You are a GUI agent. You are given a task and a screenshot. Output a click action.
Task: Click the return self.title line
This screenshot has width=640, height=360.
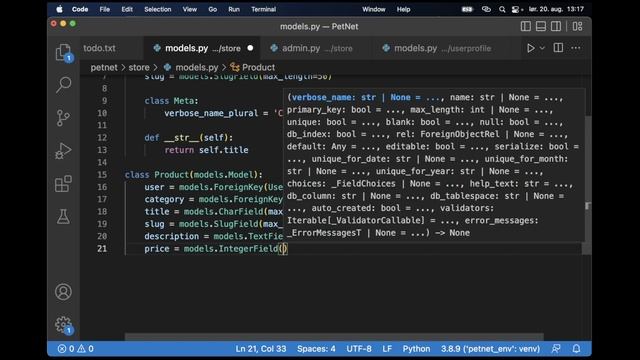(x=206, y=150)
